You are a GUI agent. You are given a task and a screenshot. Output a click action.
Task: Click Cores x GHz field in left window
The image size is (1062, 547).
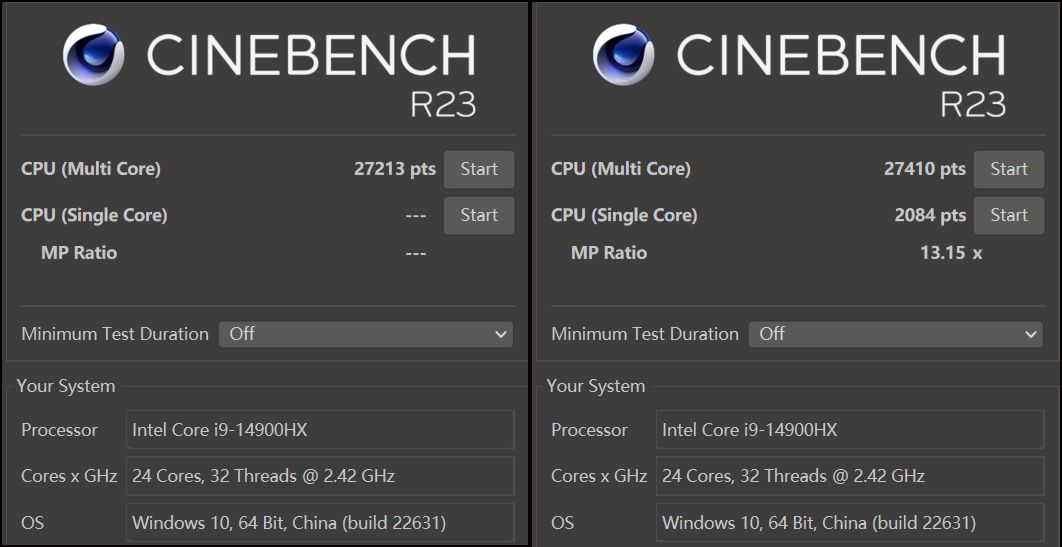pos(320,476)
